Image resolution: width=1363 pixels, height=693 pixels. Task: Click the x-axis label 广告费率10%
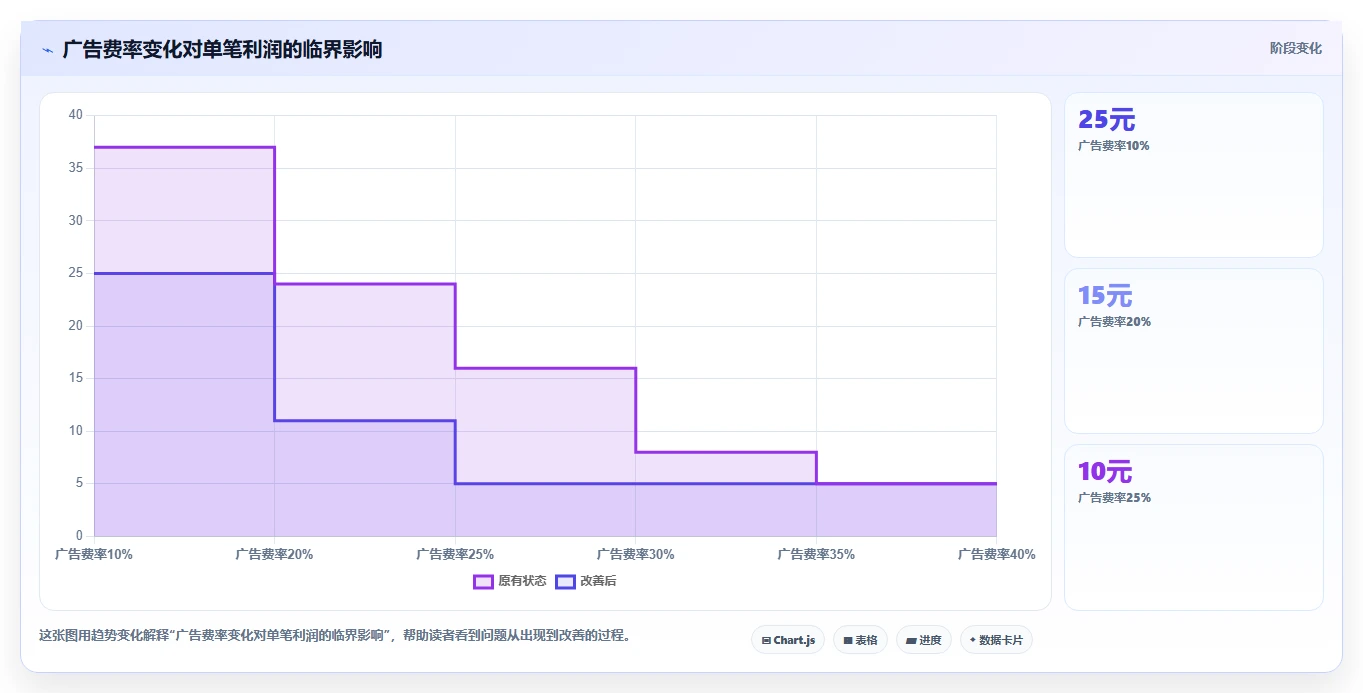click(94, 554)
